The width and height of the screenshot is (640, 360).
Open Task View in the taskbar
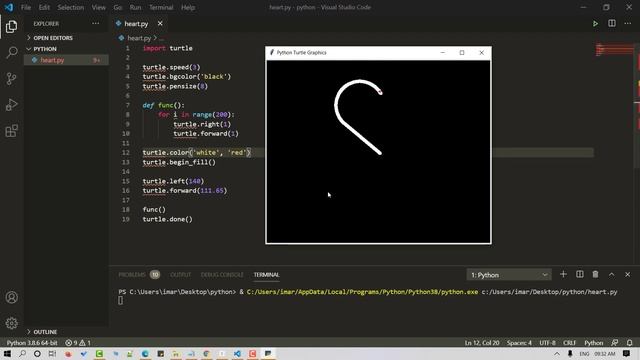(x=52, y=353)
